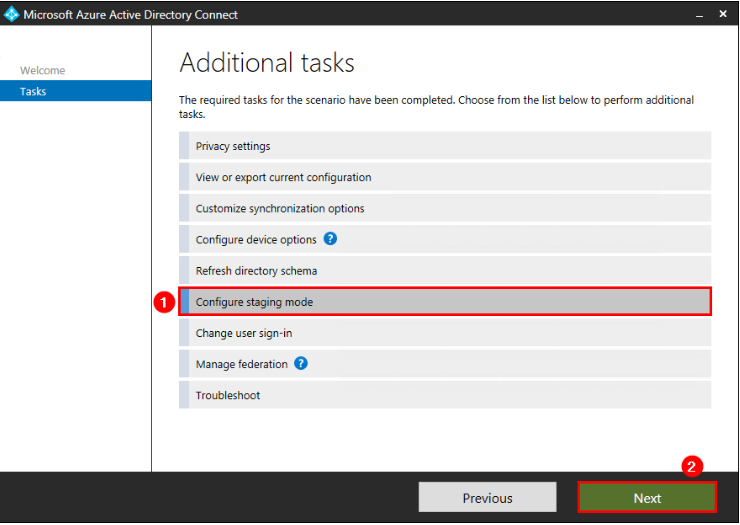740x525 pixels.
Task: Click the green Next button
Action: 647,498
